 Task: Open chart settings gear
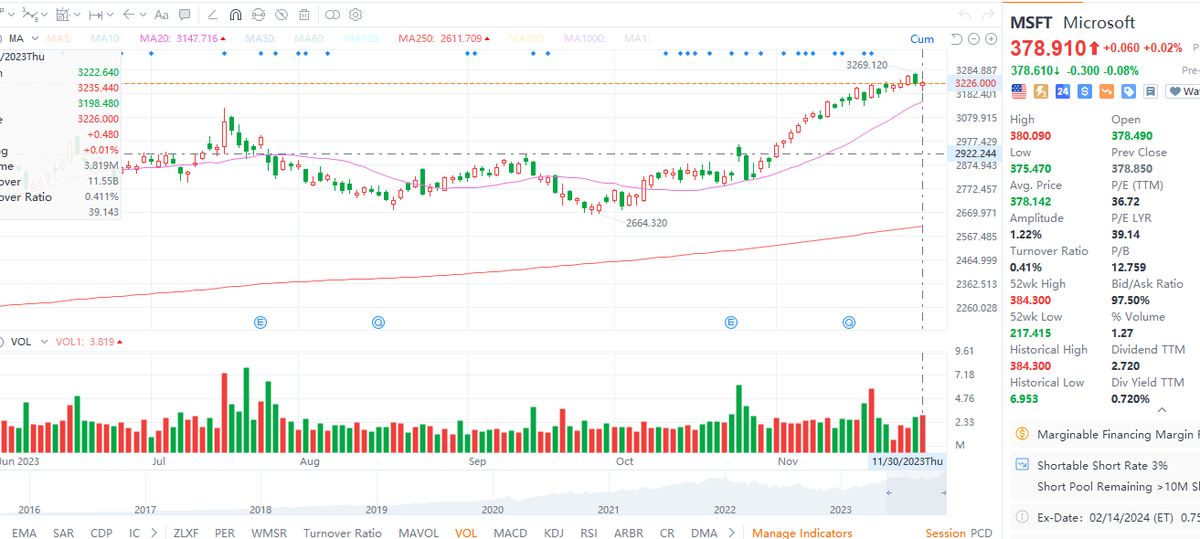click(355, 15)
